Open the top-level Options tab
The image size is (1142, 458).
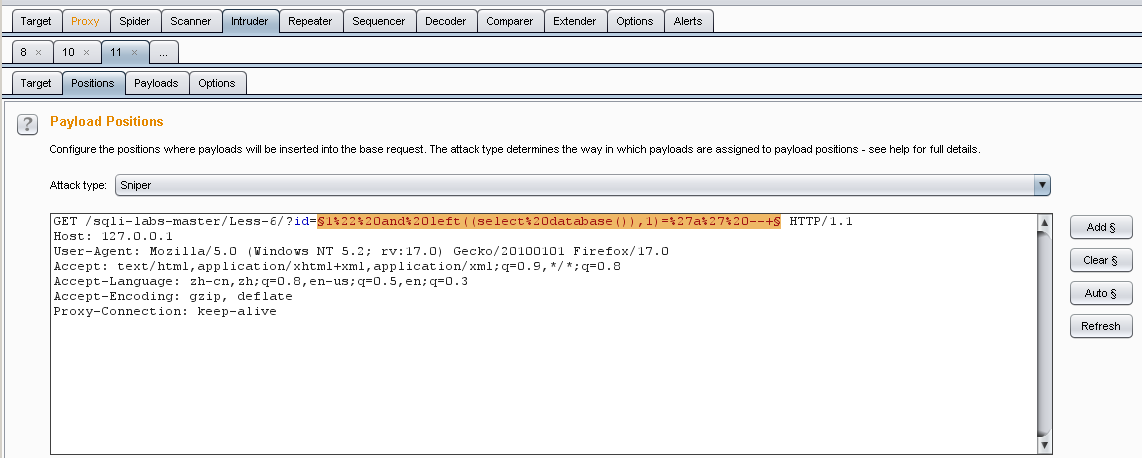click(635, 21)
